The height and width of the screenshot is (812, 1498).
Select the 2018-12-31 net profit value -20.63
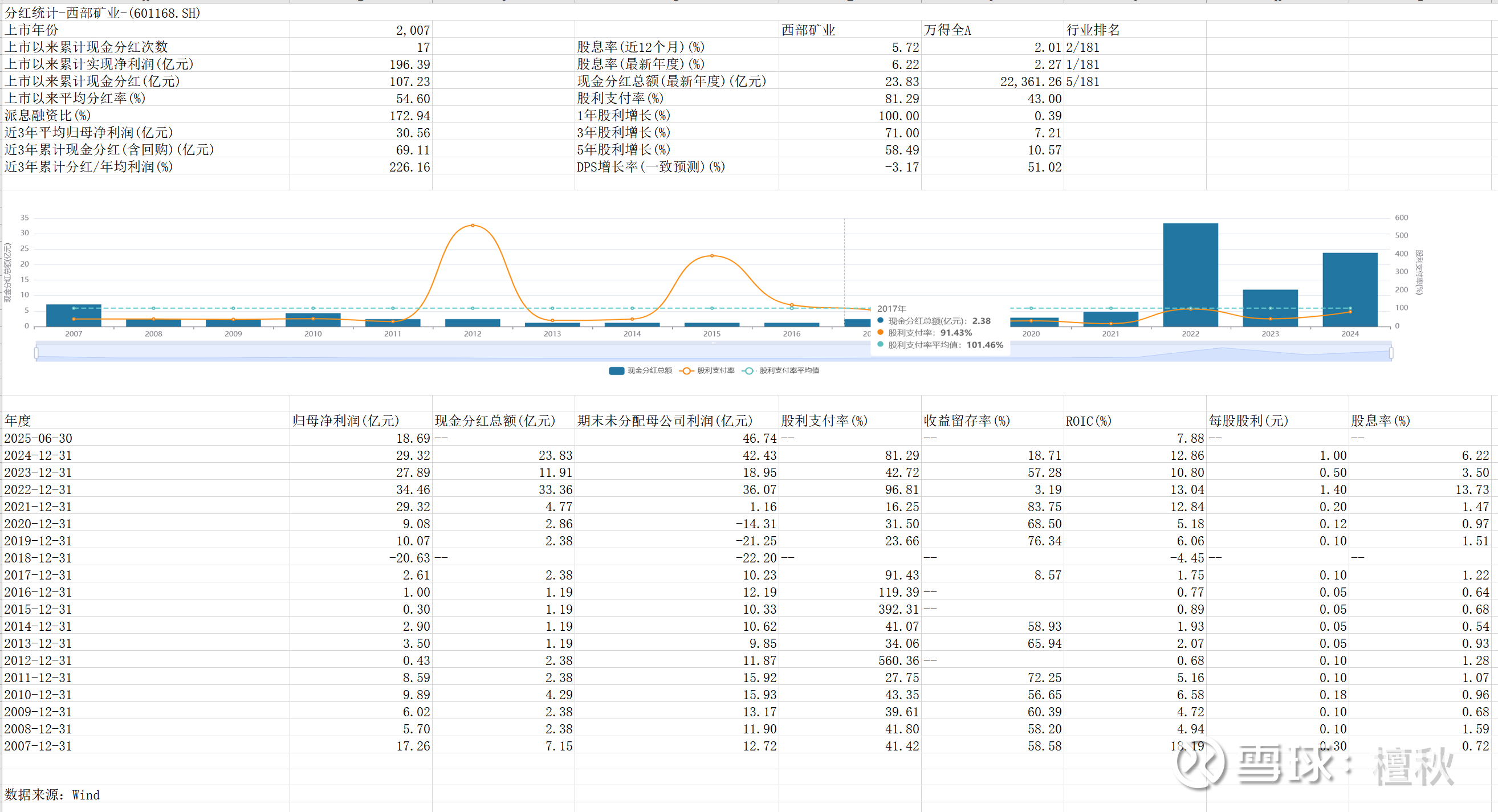pyautogui.click(x=361, y=557)
